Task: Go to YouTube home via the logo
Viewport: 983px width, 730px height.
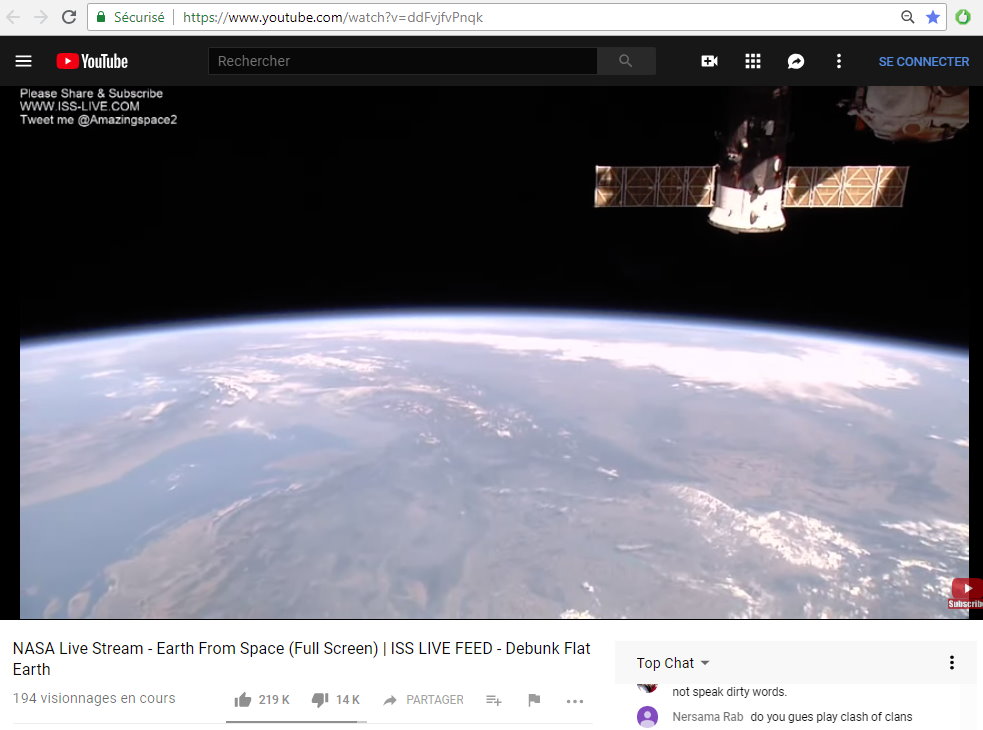Action: pos(92,61)
